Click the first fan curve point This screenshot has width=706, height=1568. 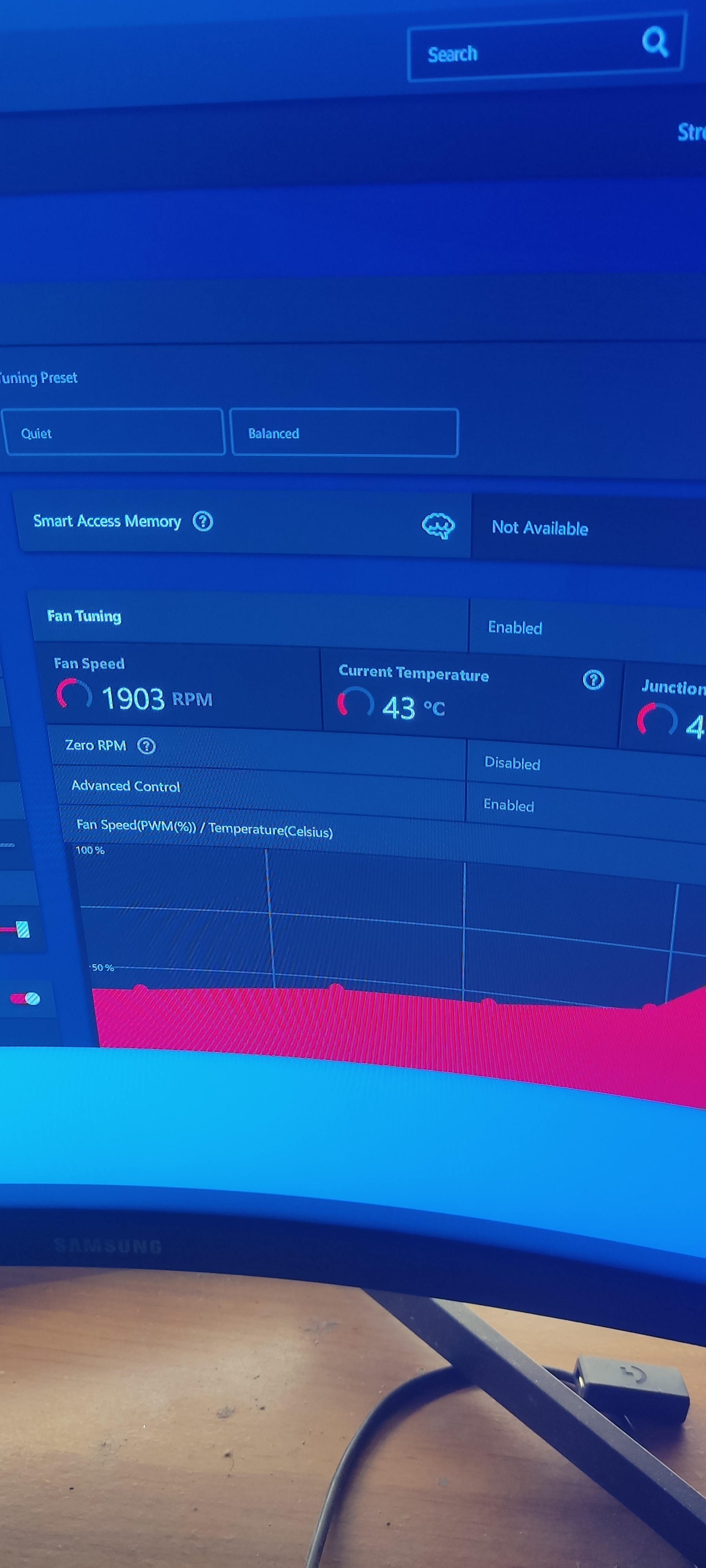(x=141, y=989)
